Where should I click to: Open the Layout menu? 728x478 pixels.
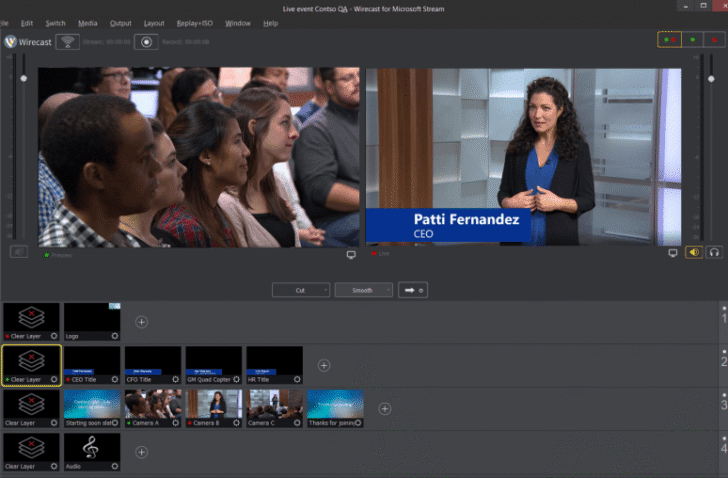[154, 23]
